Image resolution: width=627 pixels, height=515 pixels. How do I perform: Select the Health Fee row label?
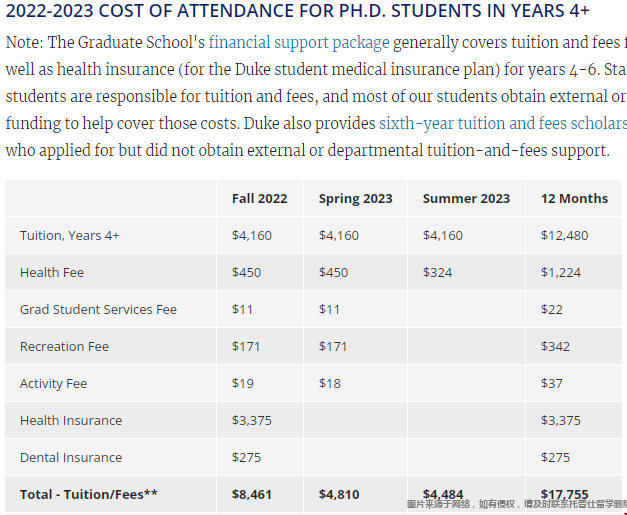[52, 272]
